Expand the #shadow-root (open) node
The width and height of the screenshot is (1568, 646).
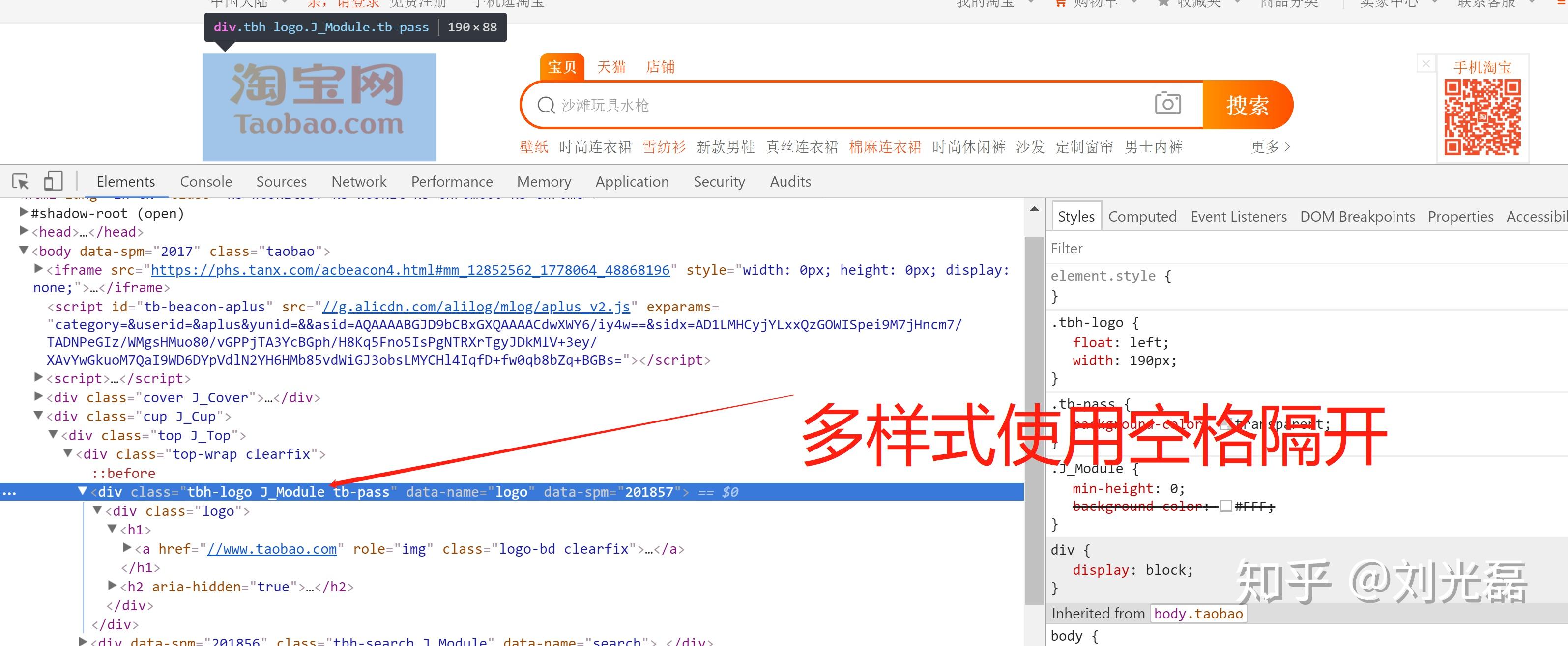pos(24,212)
